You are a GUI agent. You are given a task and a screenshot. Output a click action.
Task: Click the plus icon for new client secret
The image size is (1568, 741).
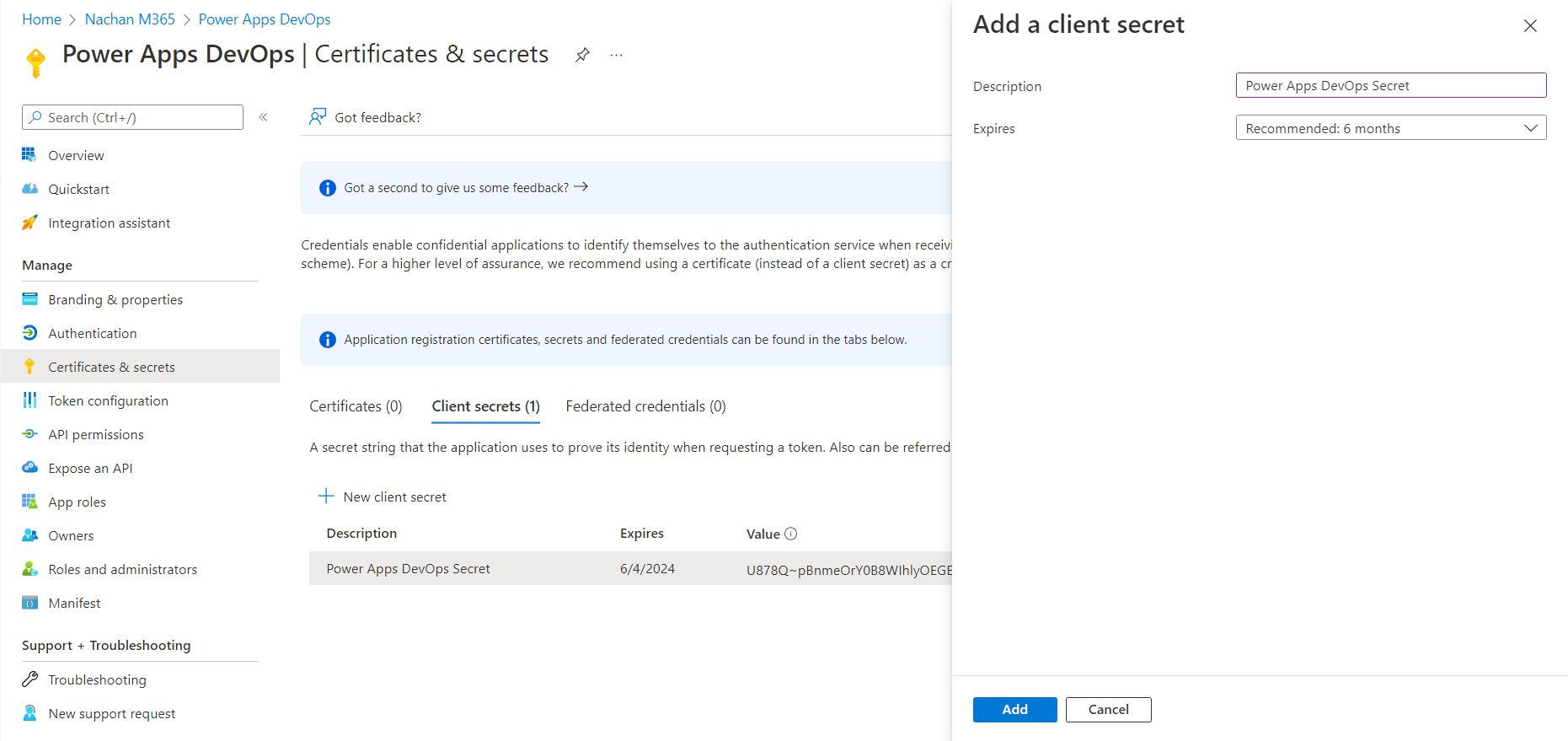point(326,497)
